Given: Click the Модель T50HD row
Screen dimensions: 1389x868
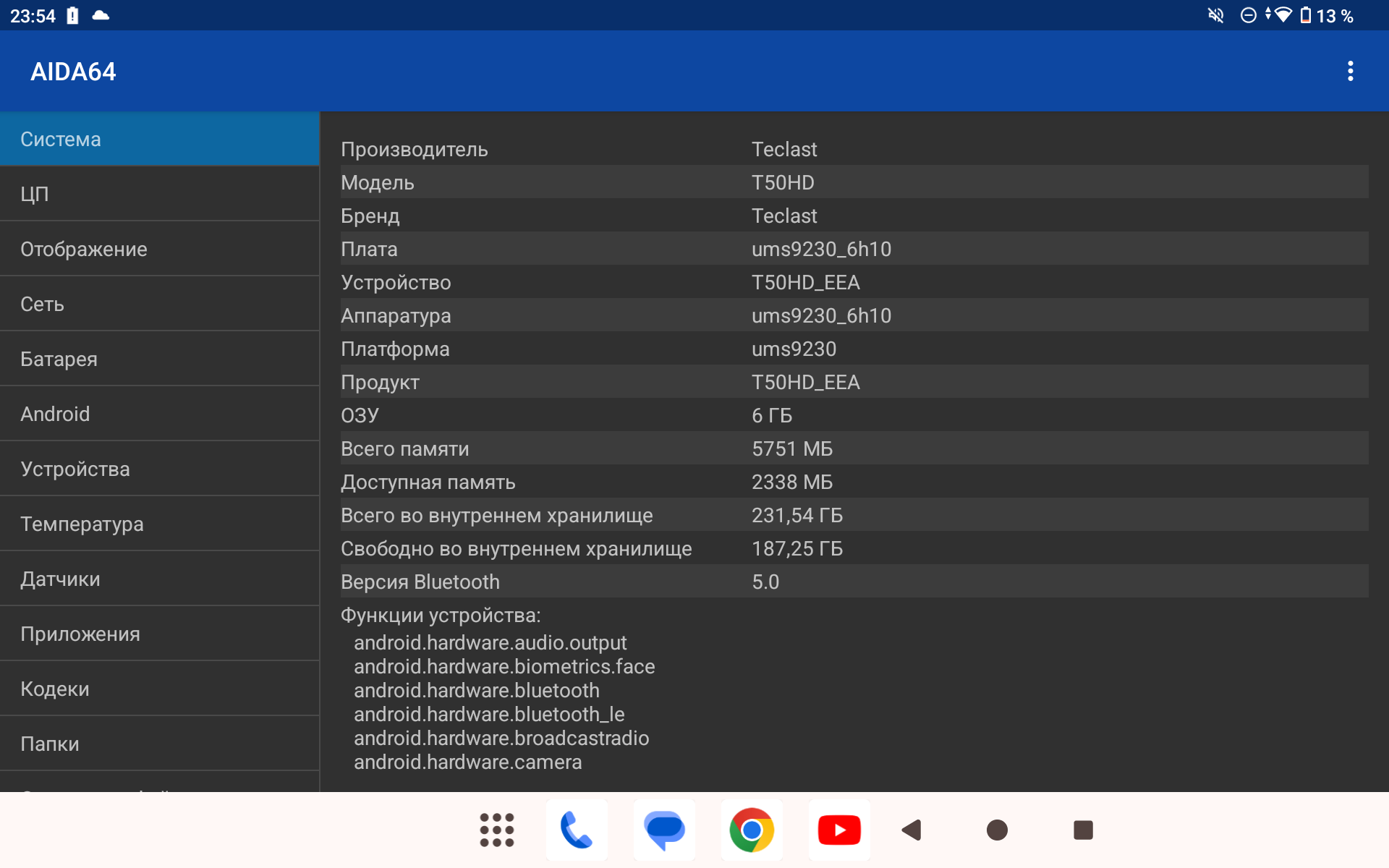Looking at the screenshot, I should tap(854, 182).
